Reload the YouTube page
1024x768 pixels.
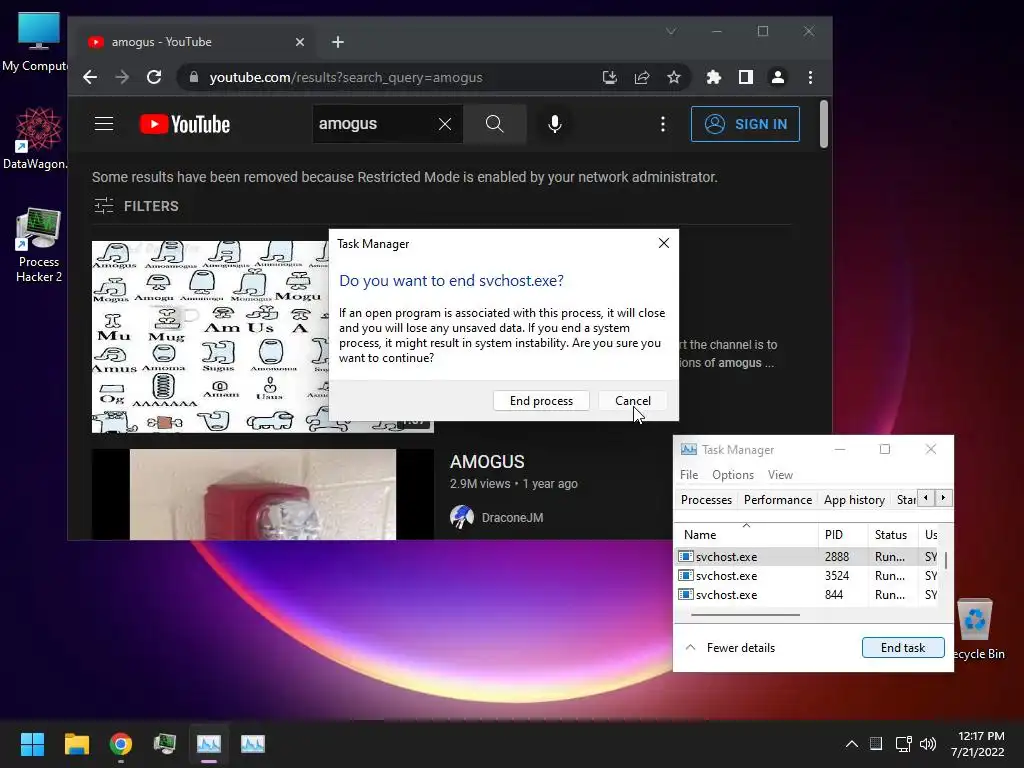pyautogui.click(x=154, y=77)
